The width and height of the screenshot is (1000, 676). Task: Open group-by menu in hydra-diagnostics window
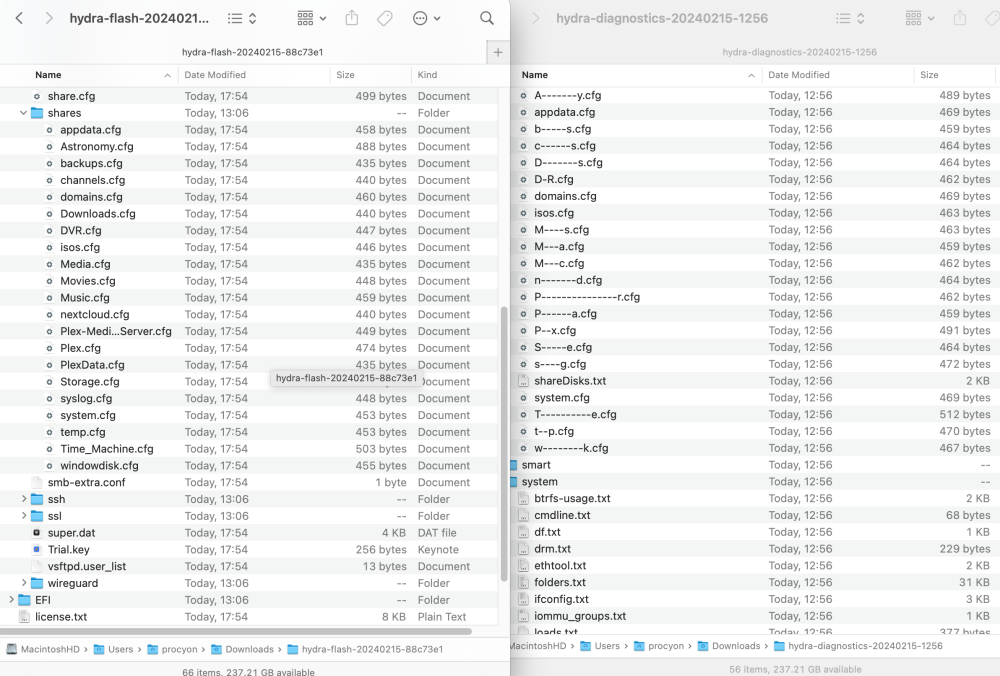920,18
